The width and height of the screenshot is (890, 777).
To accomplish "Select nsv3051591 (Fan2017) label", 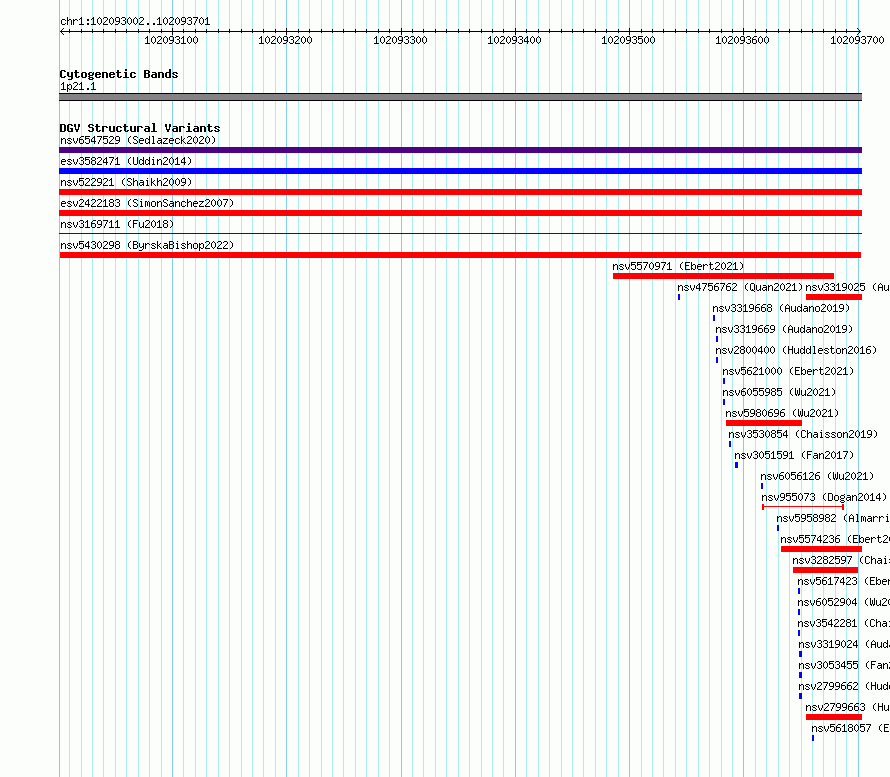I will [x=794, y=455].
